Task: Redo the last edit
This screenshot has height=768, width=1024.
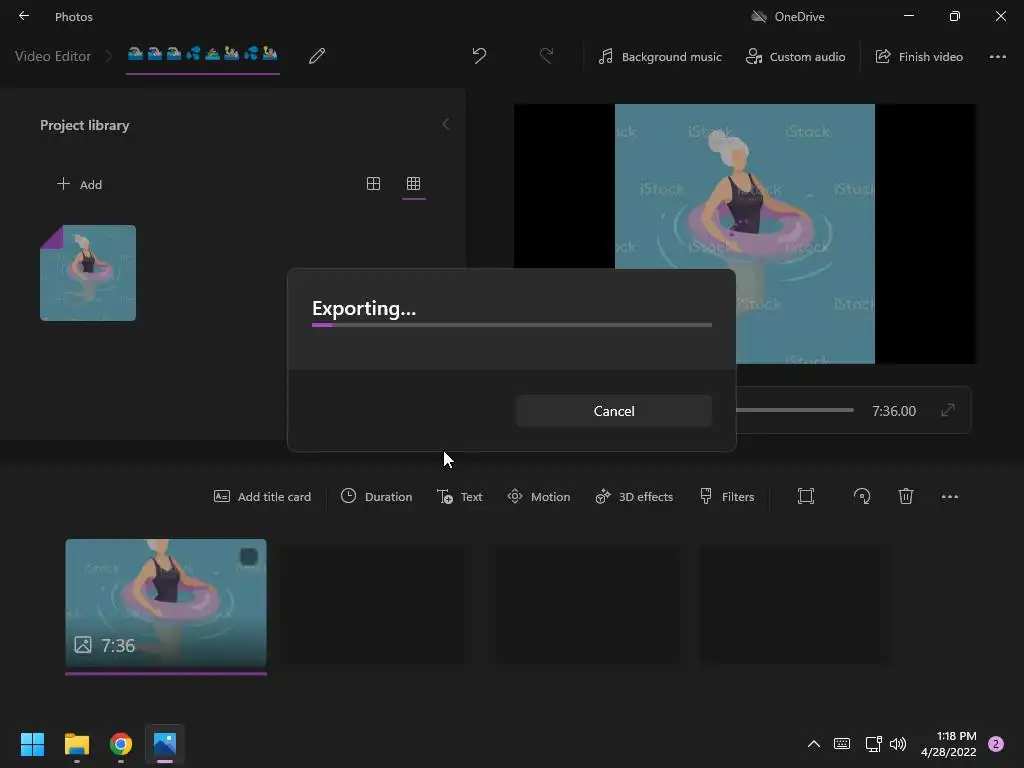Action: pyautogui.click(x=547, y=56)
